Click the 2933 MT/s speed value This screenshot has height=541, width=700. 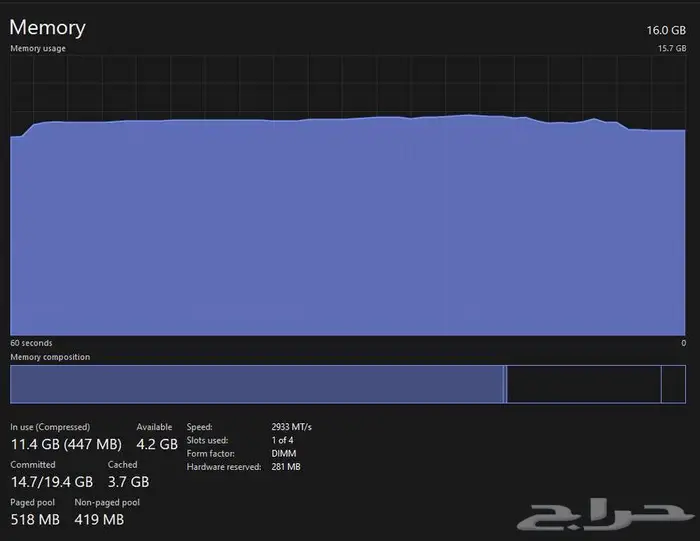pyautogui.click(x=291, y=427)
